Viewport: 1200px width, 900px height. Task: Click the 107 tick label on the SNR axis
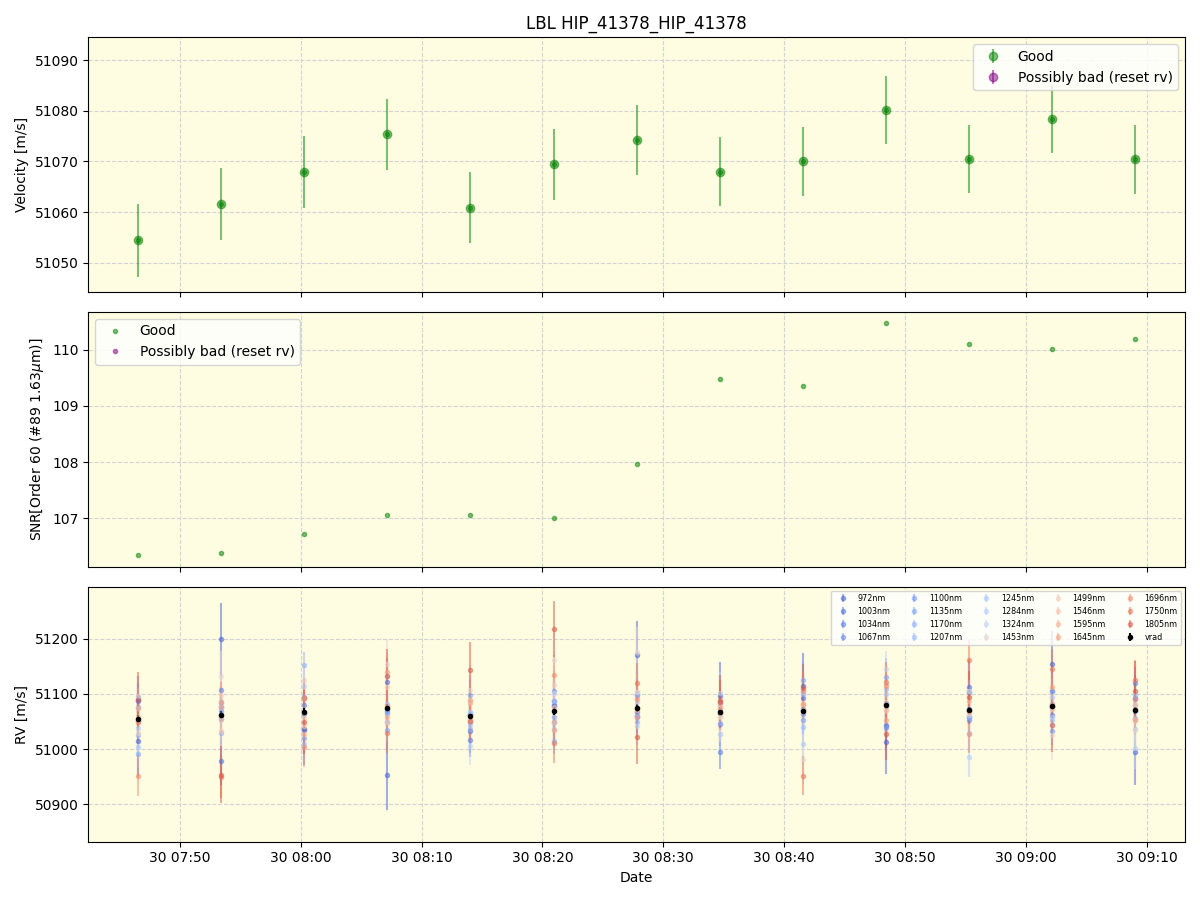(65, 519)
